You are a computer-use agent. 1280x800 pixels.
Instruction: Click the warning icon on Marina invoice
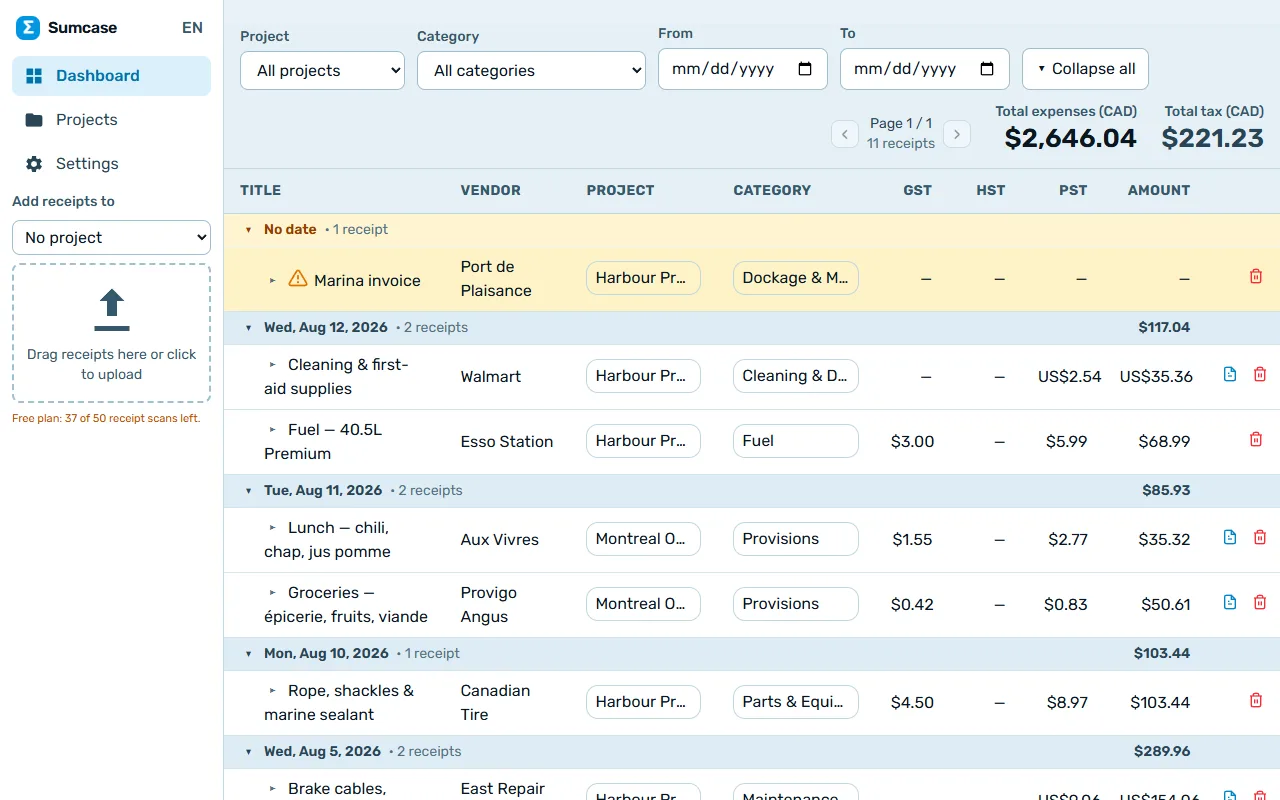click(x=298, y=279)
